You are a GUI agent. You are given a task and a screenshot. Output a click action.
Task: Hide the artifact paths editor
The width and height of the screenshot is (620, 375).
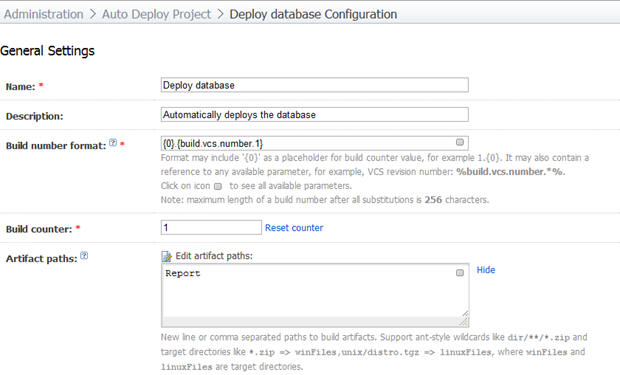click(x=486, y=270)
